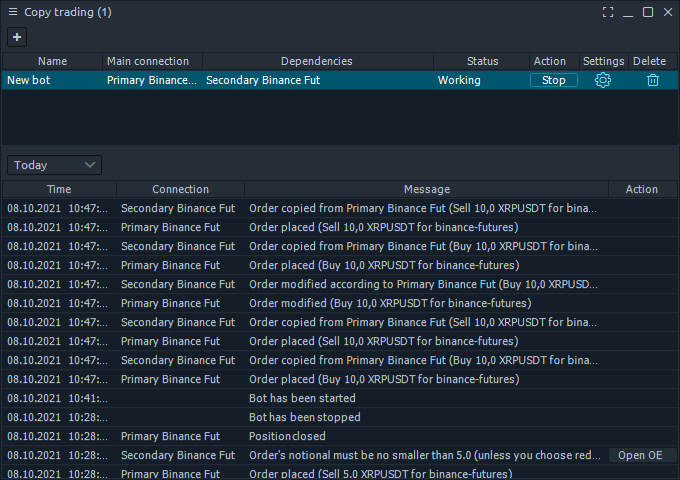The height and width of the screenshot is (480, 680).
Task: Select the Position closed log message
Action: tap(287, 436)
